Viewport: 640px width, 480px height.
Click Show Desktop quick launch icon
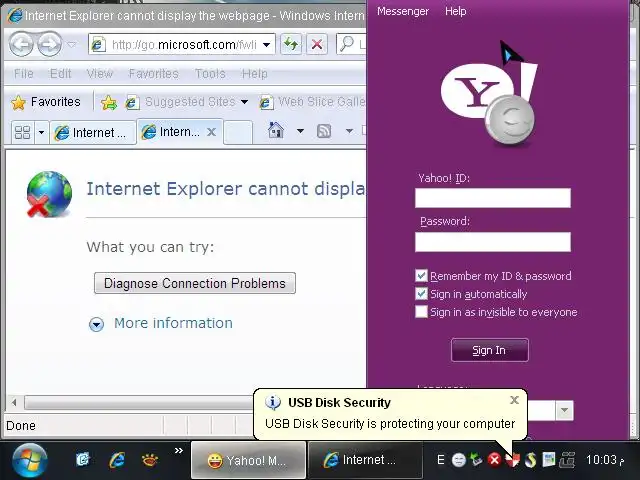tap(83, 460)
